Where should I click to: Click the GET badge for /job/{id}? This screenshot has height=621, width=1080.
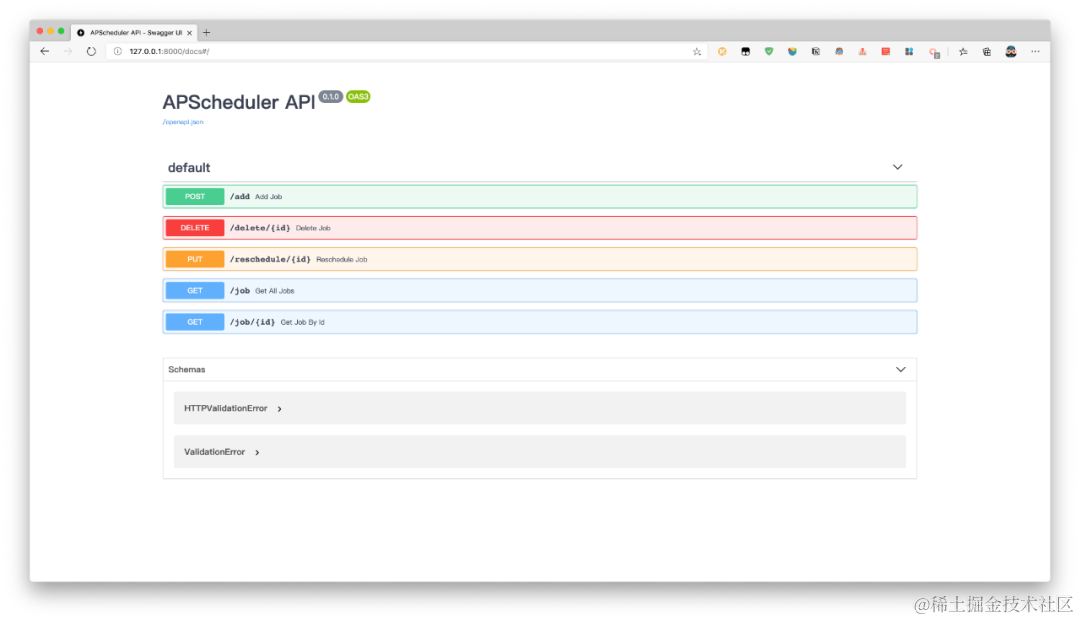pos(195,322)
